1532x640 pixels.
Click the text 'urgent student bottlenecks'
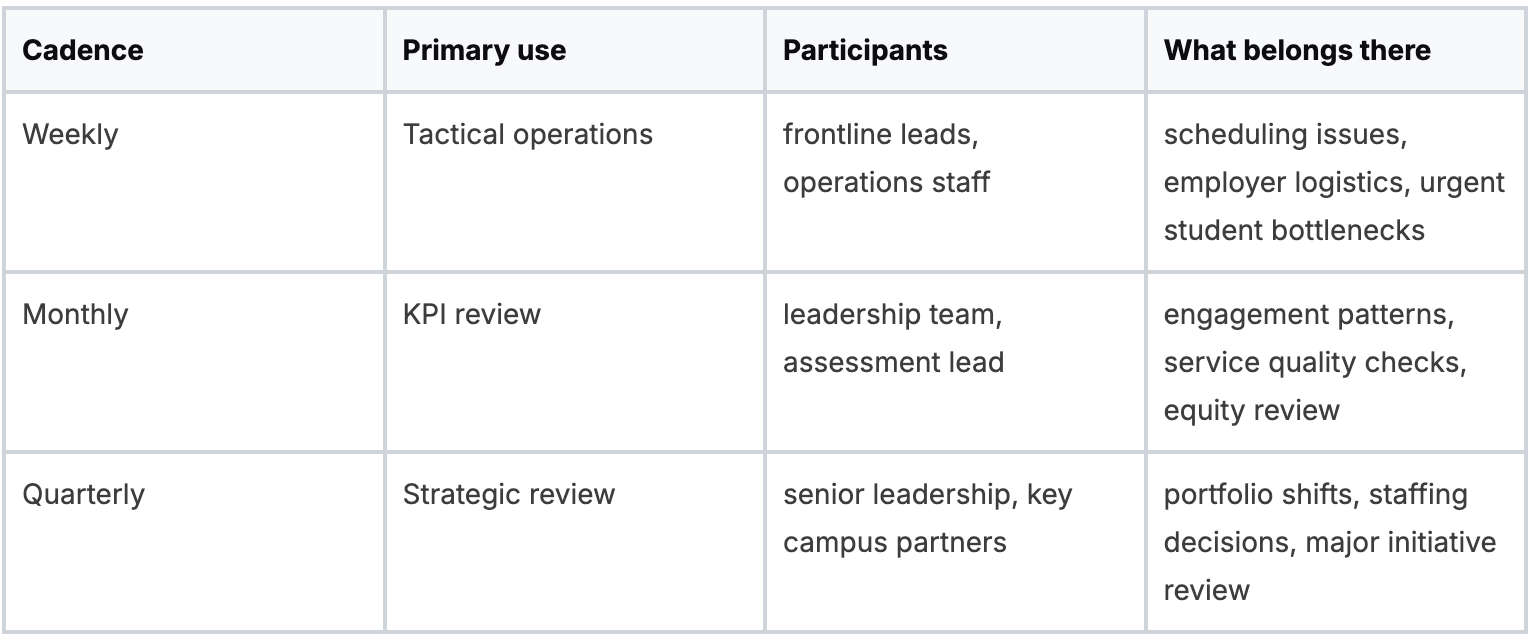1294,230
